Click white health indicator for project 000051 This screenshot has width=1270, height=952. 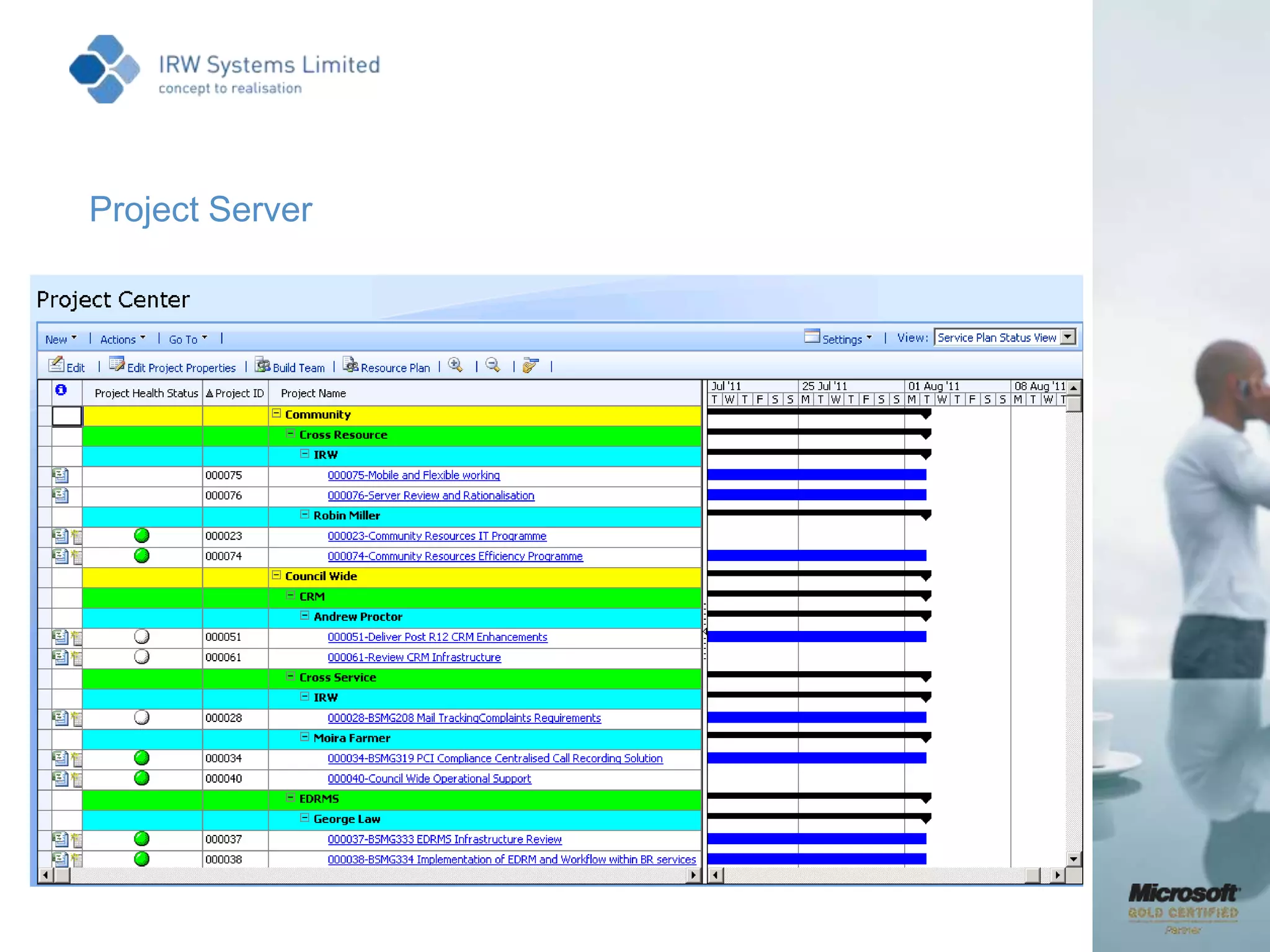click(141, 637)
